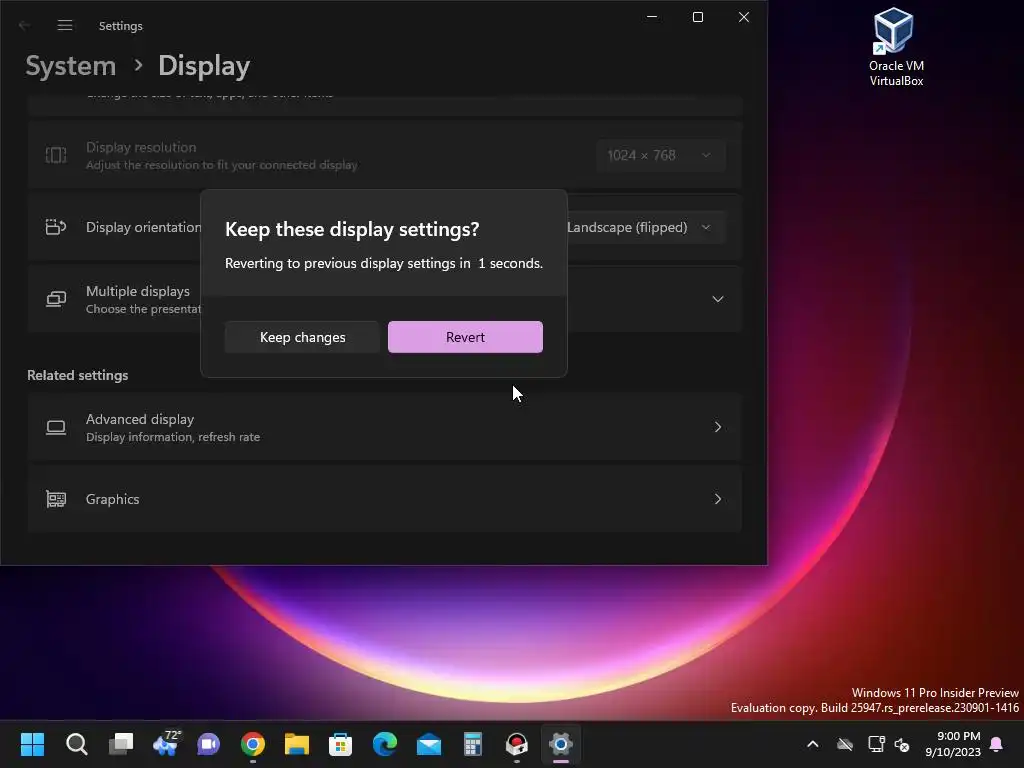This screenshot has height=768, width=1024.
Task: Open the red-and-white app icon left of taskbar Settings
Action: click(517, 744)
